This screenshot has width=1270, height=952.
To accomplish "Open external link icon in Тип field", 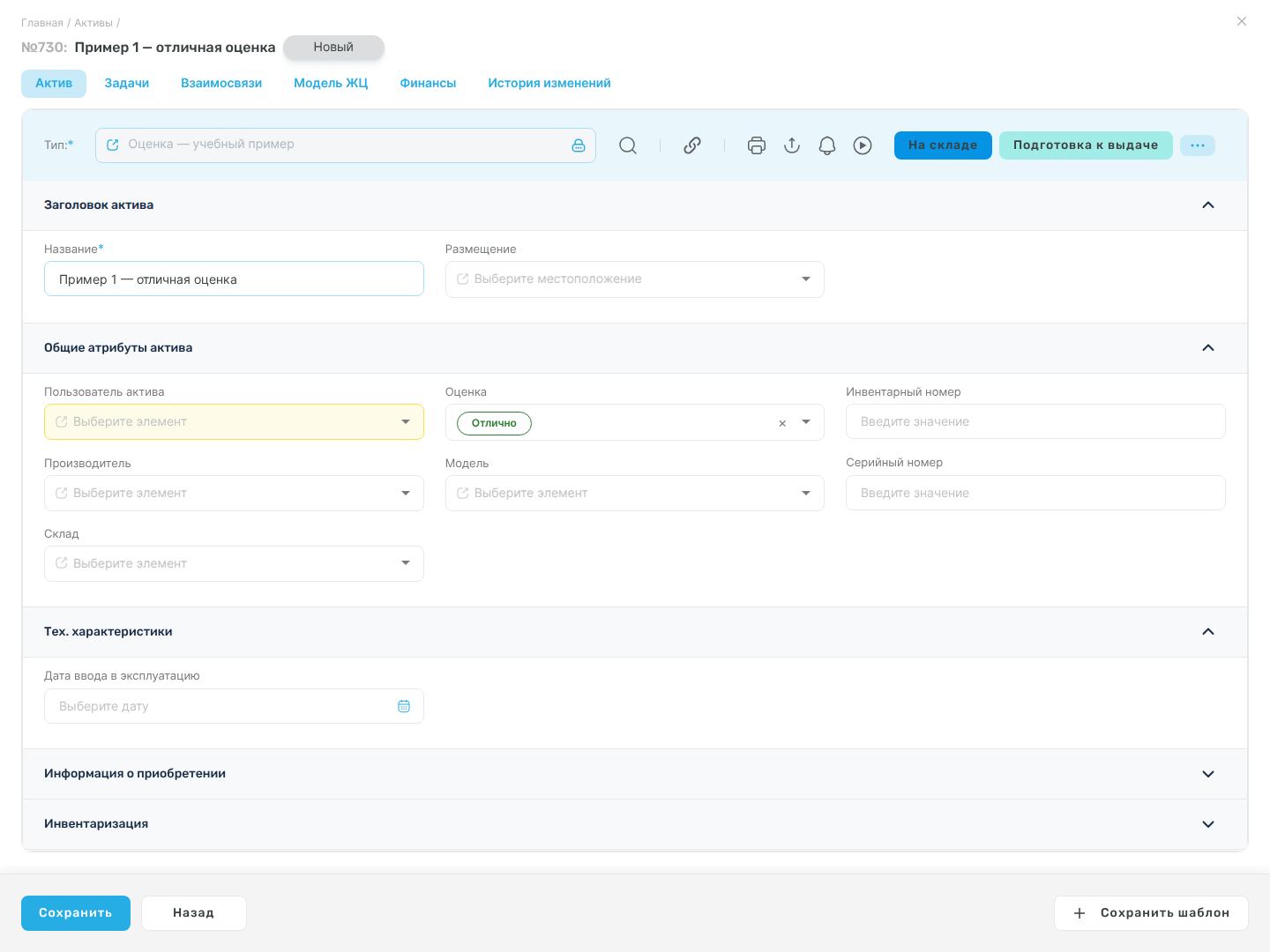I will pyautogui.click(x=113, y=145).
